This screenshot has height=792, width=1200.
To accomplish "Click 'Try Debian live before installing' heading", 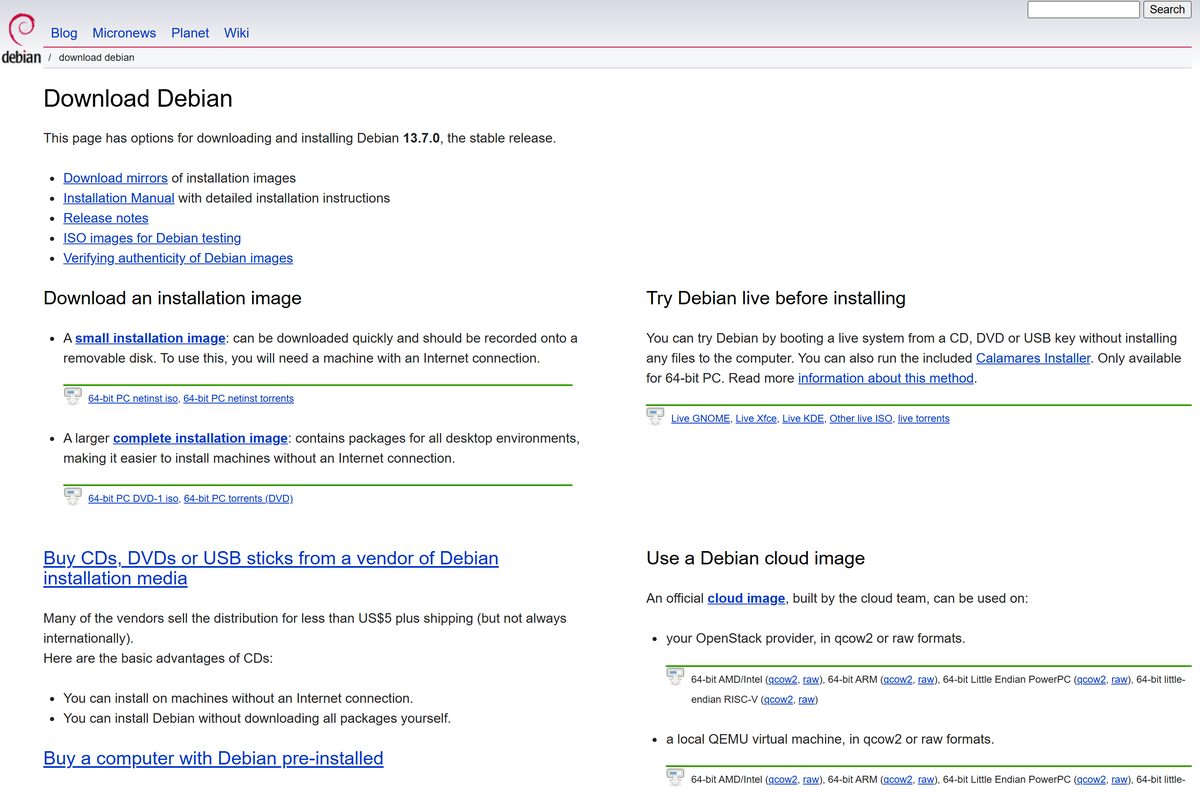I will pyautogui.click(x=776, y=298).
